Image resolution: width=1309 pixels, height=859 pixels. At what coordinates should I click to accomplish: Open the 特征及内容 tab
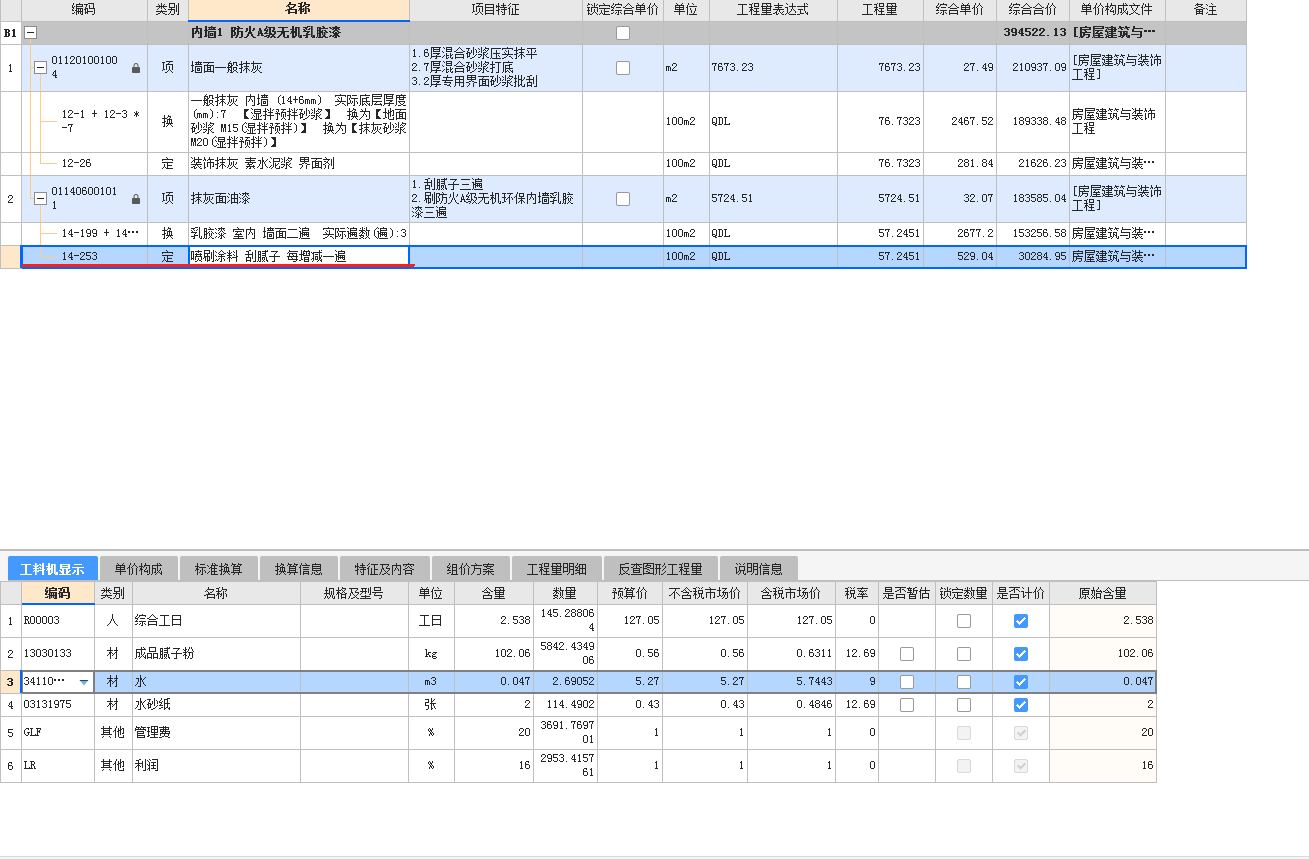(x=384, y=569)
